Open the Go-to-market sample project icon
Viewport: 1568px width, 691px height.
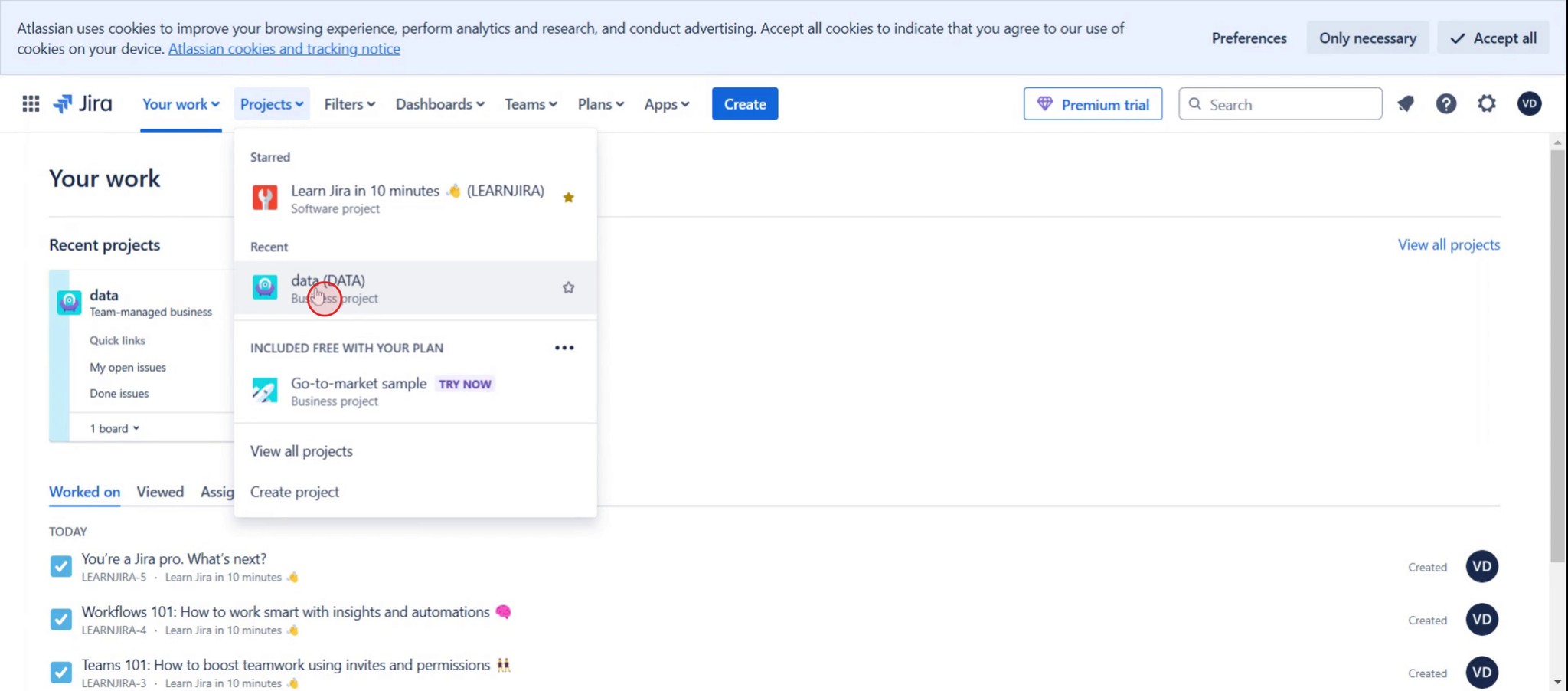[264, 390]
